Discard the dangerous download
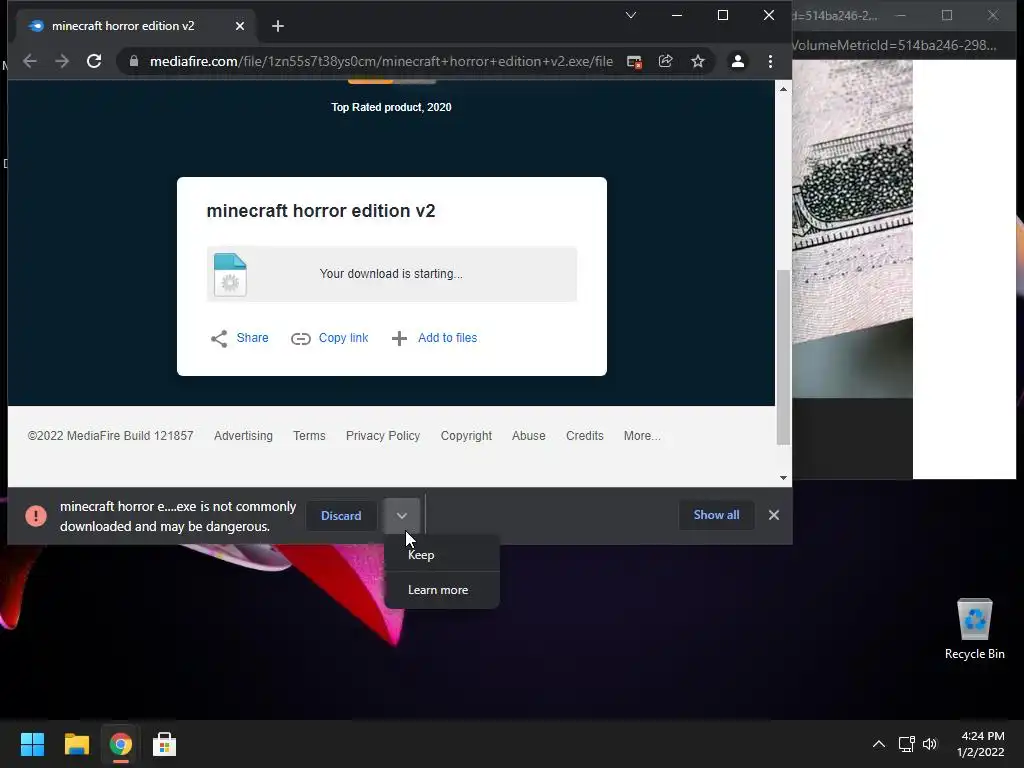The image size is (1024, 768). point(341,516)
